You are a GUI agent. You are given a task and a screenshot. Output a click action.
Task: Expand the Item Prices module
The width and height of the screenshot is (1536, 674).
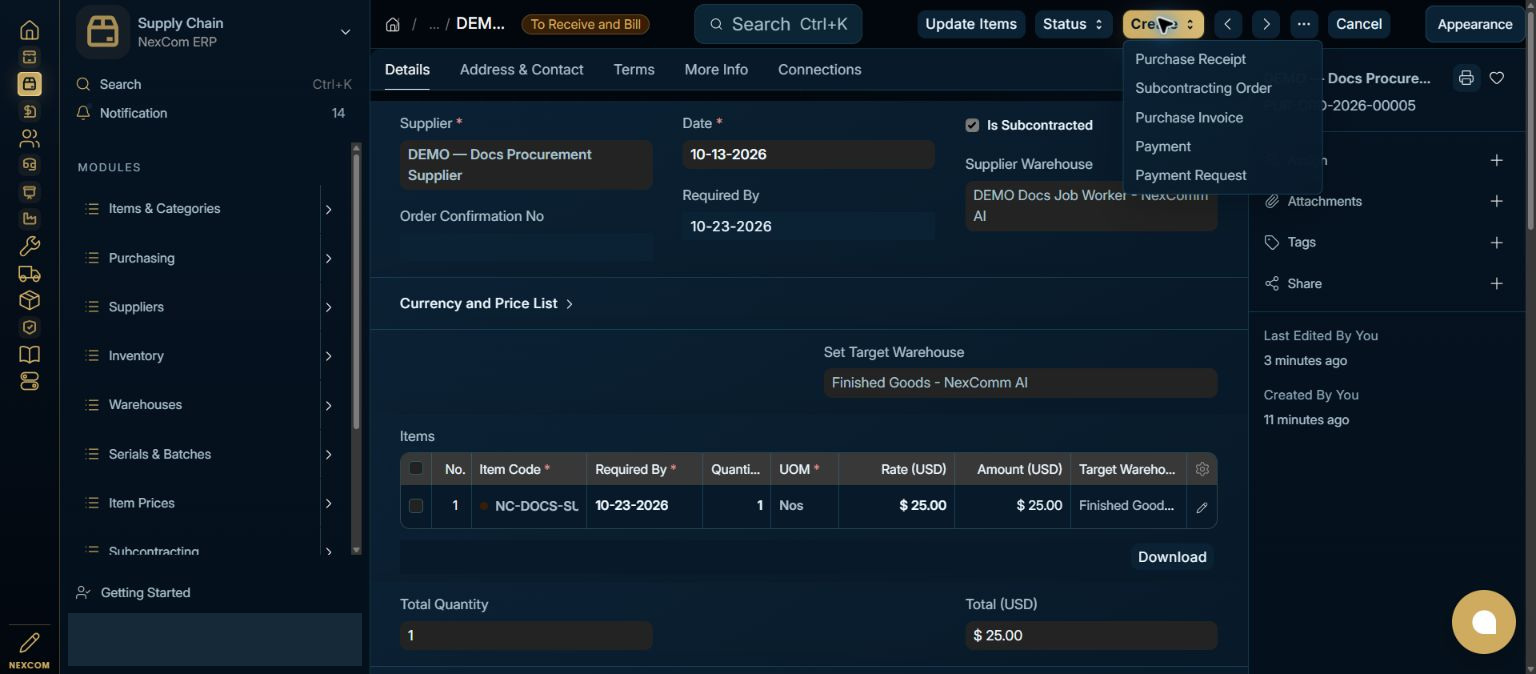(328, 503)
